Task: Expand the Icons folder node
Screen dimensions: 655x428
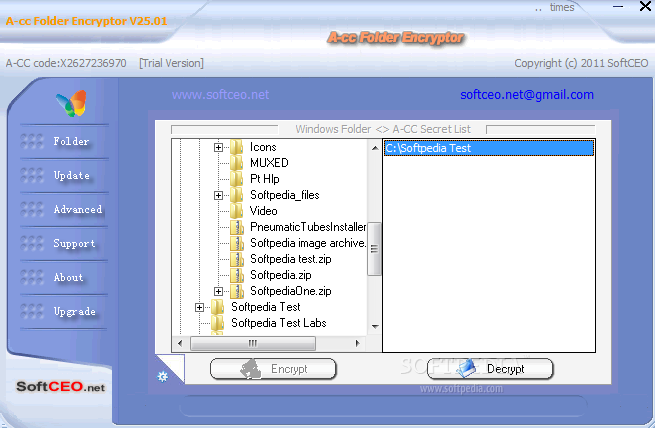Action: tap(218, 147)
